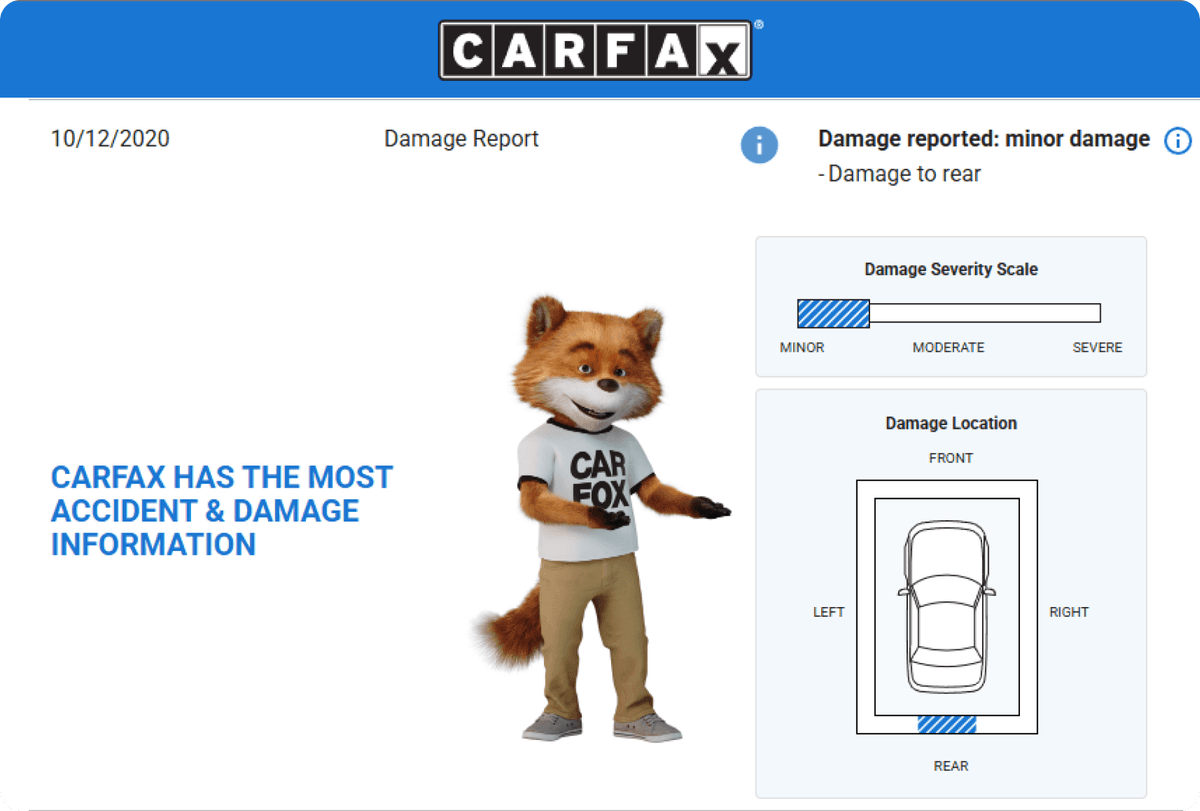Open the outlined info icon beside minor damage
This screenshot has height=811, width=1200.
click(1178, 141)
